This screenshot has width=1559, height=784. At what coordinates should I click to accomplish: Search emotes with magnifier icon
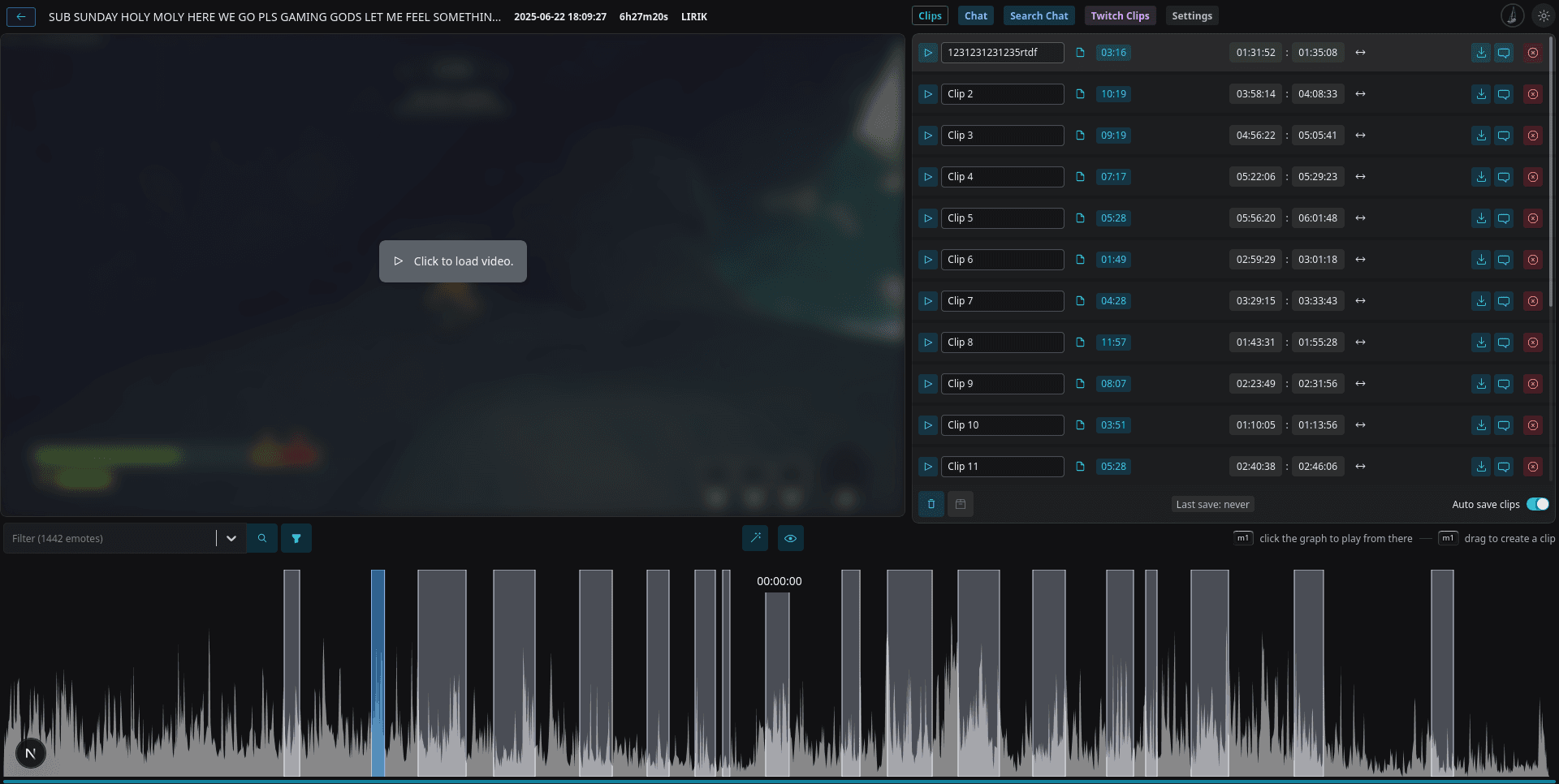[x=262, y=538]
